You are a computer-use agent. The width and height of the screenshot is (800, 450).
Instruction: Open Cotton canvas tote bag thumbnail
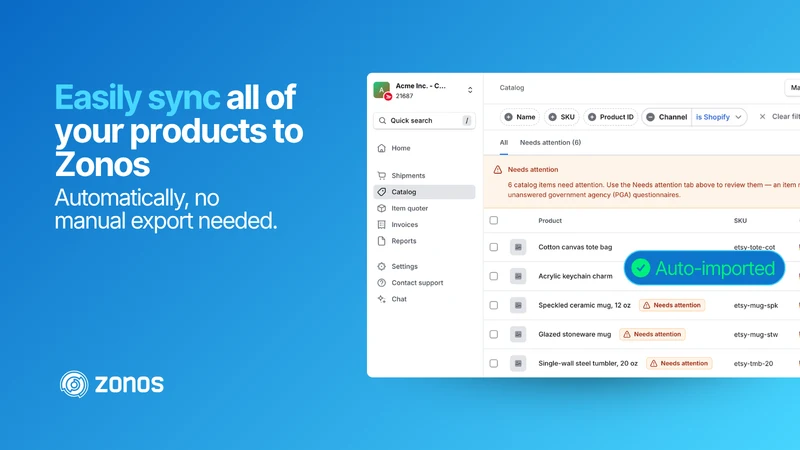point(518,247)
